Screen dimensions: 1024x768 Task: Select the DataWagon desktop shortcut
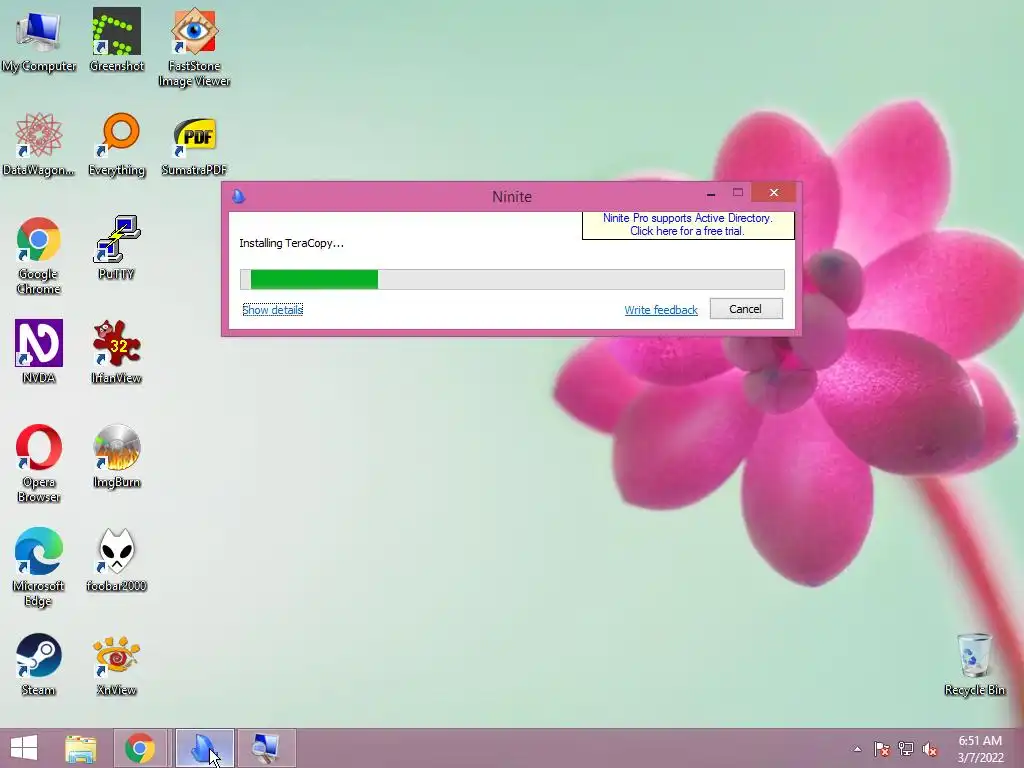(x=39, y=144)
